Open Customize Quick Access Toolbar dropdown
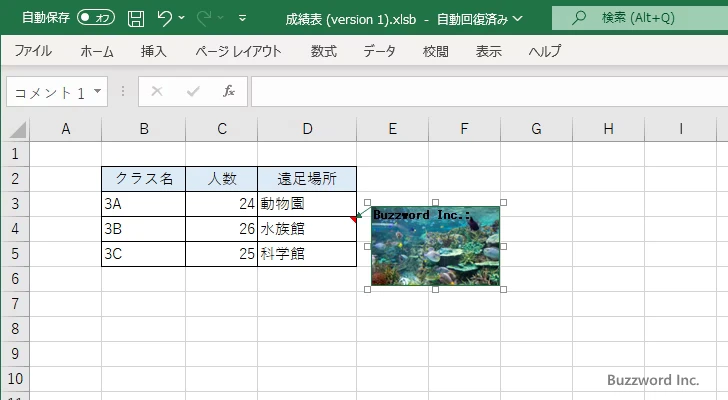The image size is (728, 400). [x=242, y=19]
